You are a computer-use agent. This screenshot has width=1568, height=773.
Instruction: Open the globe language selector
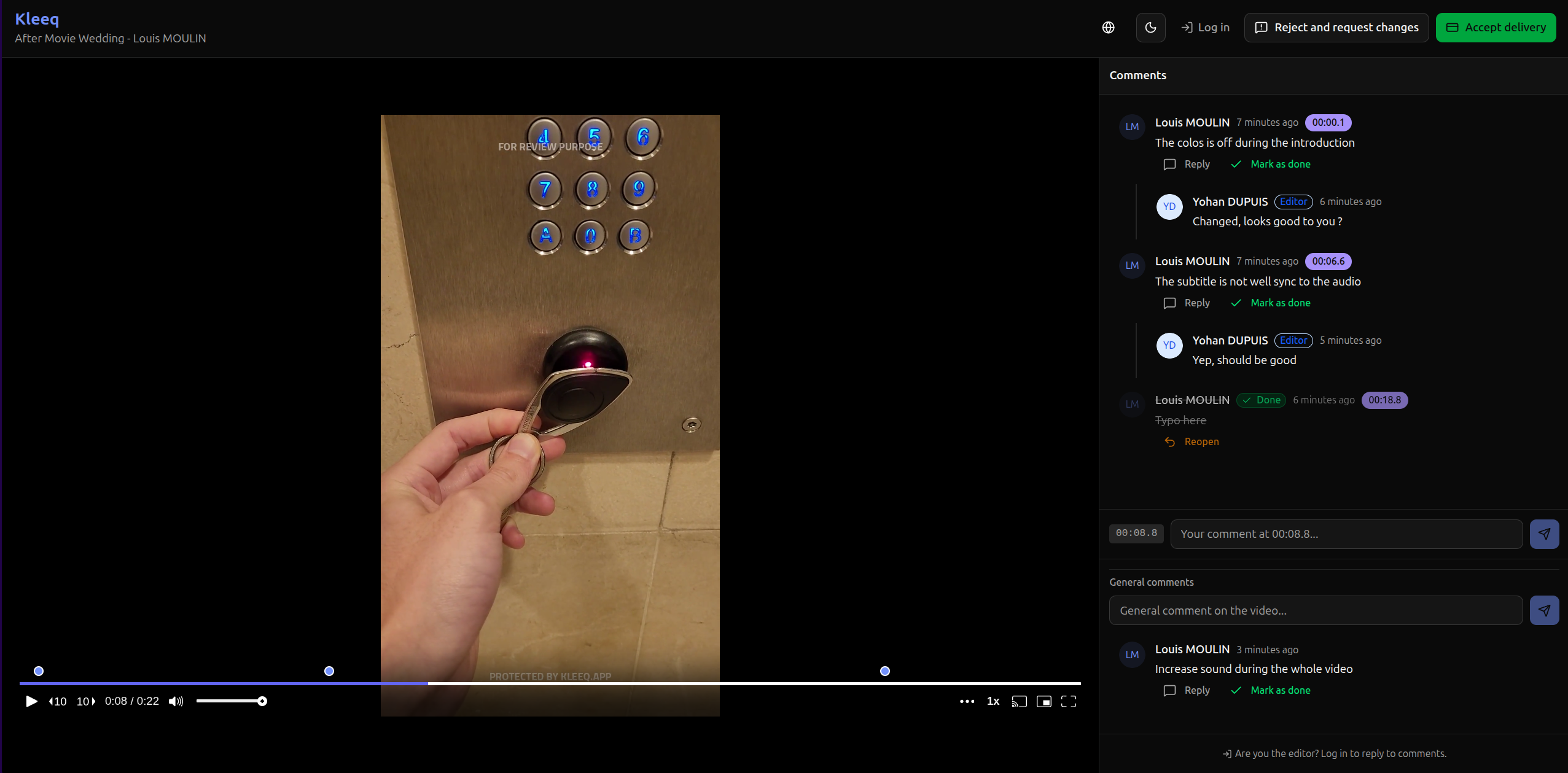[x=1109, y=27]
